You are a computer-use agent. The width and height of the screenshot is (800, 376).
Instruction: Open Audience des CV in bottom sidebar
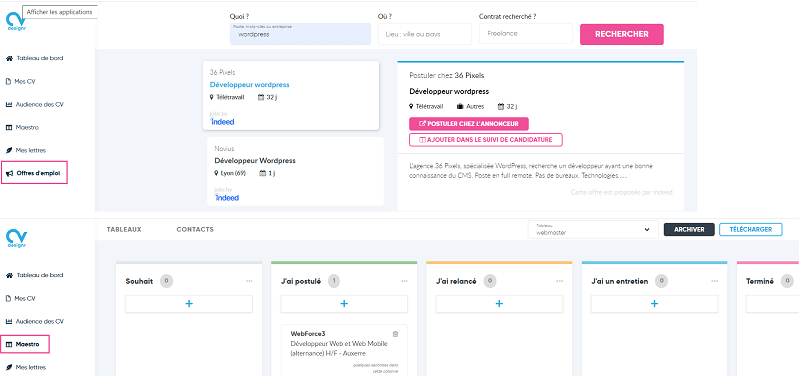click(x=35, y=321)
